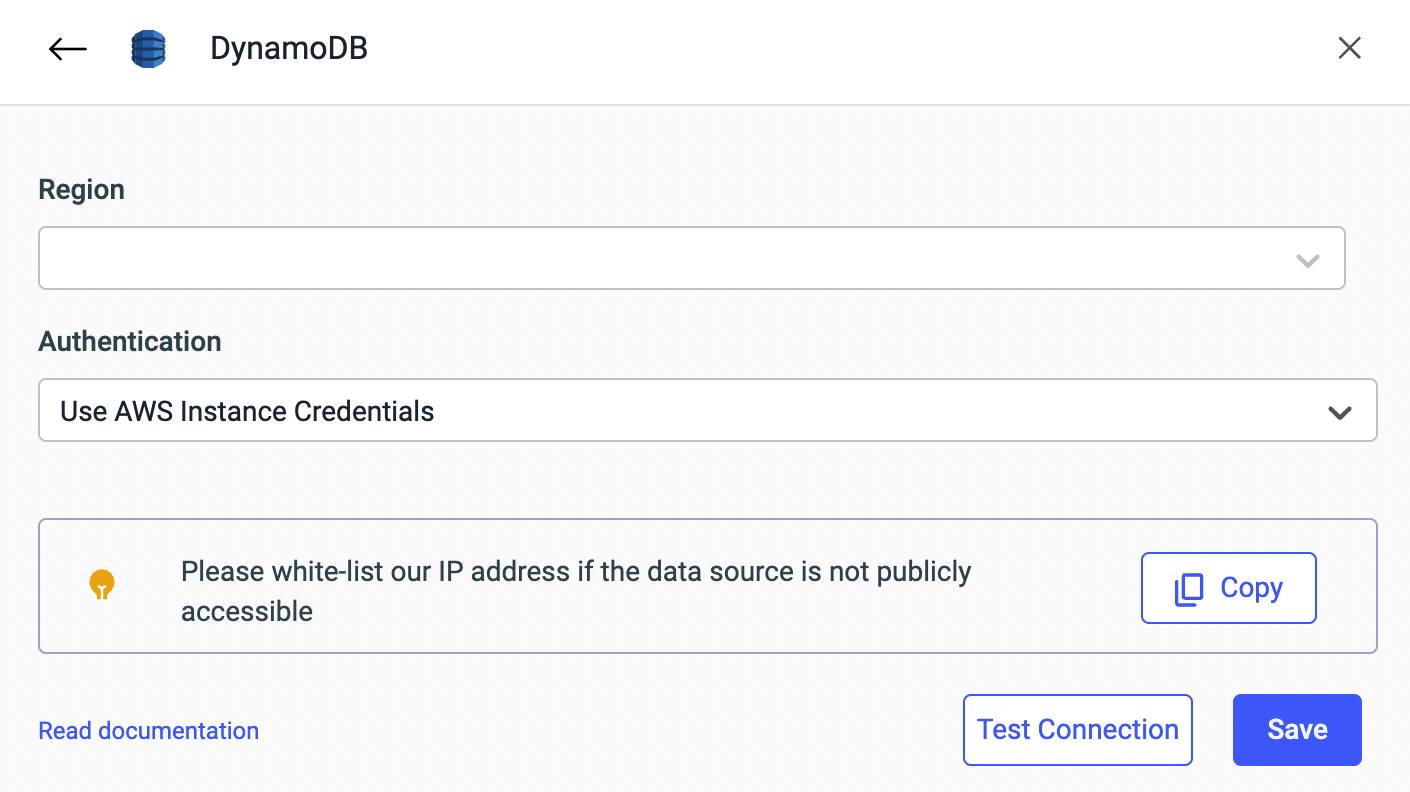
Task: Click the clipboard icon inside Copy button
Action: click(x=1189, y=589)
